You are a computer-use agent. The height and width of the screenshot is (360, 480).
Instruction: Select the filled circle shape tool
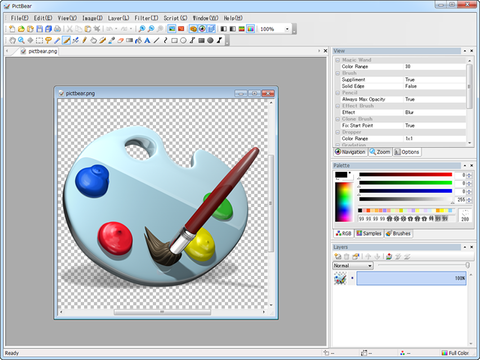210,41
